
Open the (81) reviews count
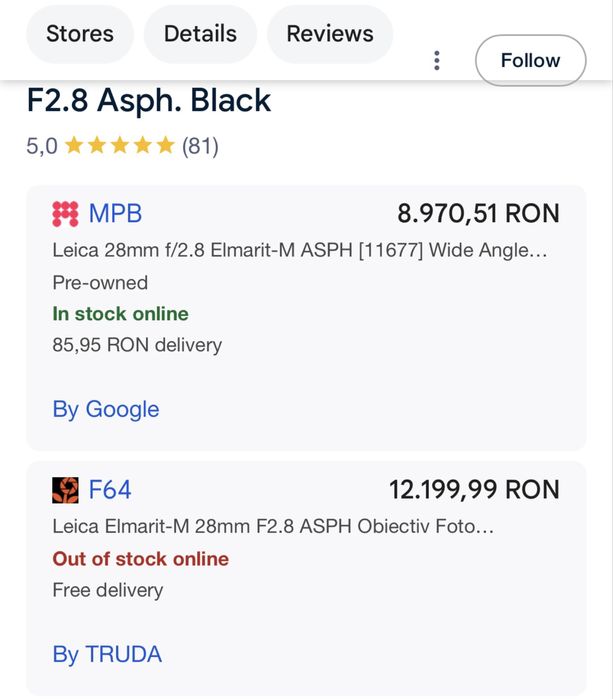[200, 146]
